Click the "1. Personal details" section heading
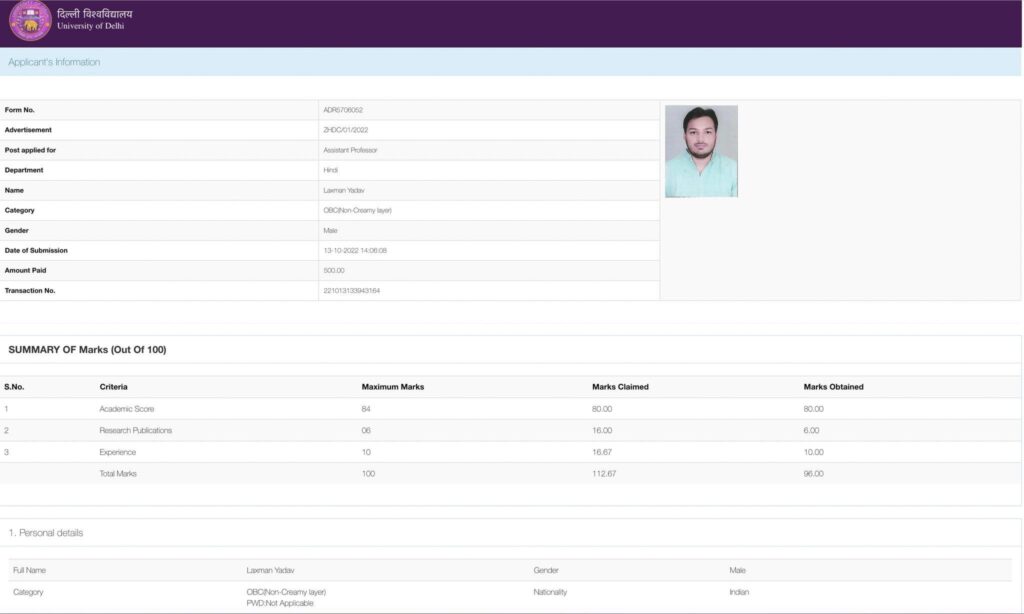Image resolution: width=1024 pixels, height=614 pixels. [x=46, y=533]
